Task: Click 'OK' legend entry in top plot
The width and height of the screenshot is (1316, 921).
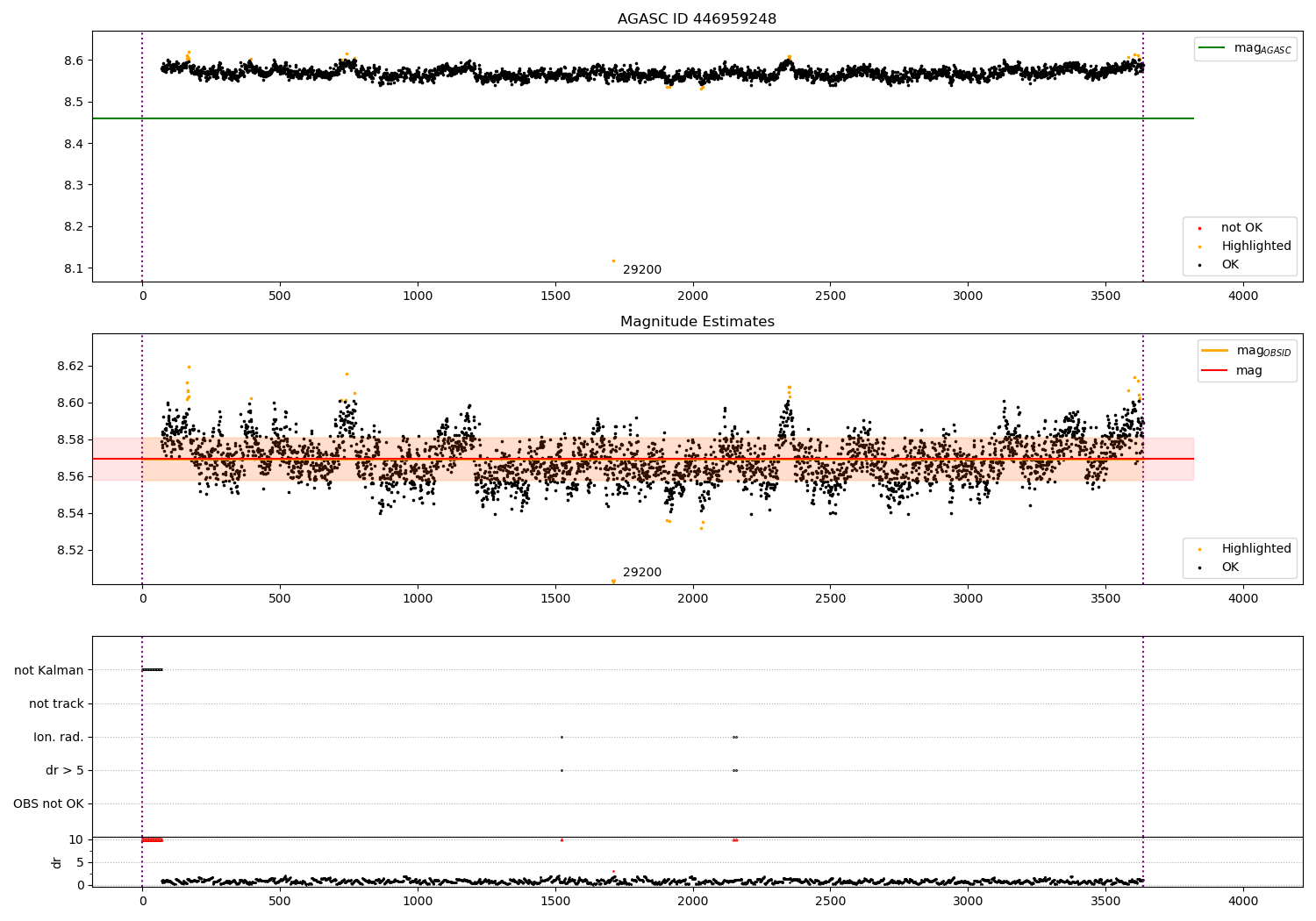Action: pos(1230,265)
